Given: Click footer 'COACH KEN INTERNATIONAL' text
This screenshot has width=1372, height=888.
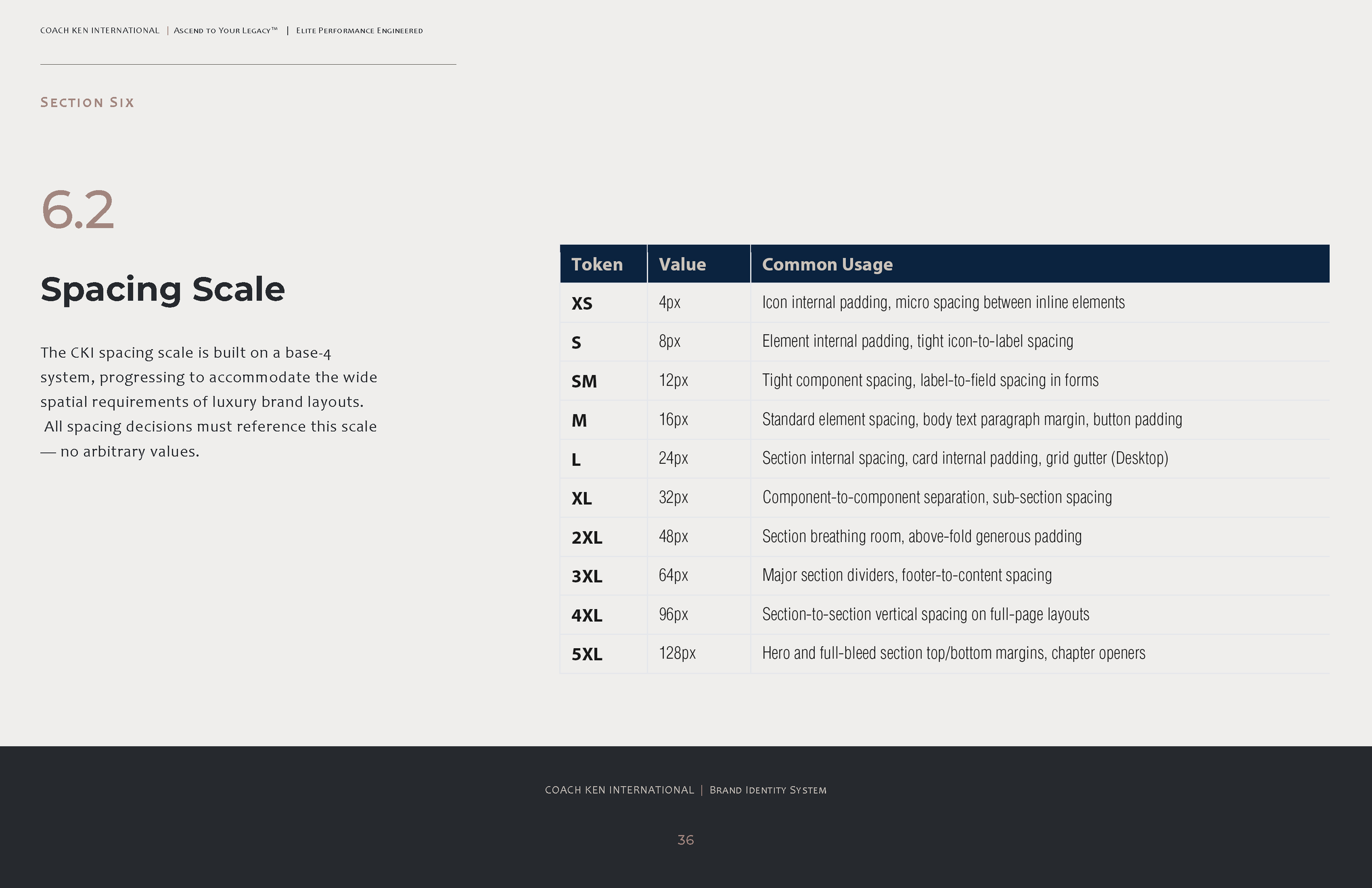Looking at the screenshot, I should 620,790.
